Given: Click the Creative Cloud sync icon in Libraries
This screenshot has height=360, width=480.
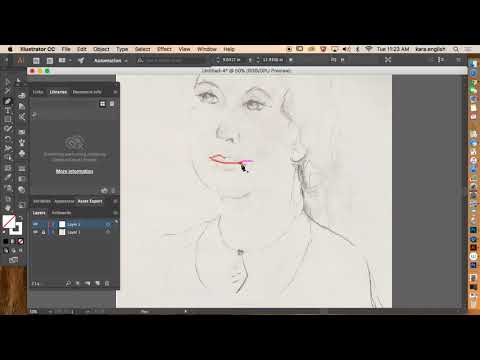Looking at the screenshot, I should pyautogui.click(x=104, y=190).
